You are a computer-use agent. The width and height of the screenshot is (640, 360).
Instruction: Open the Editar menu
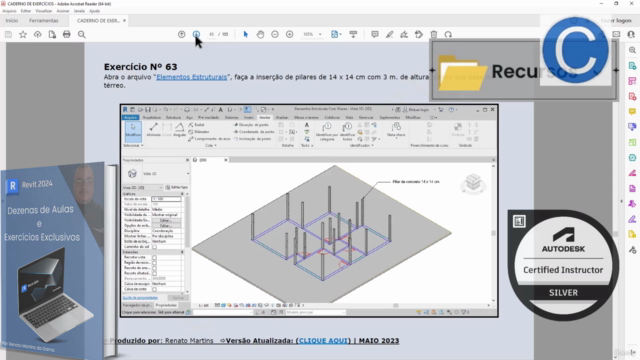pos(26,11)
